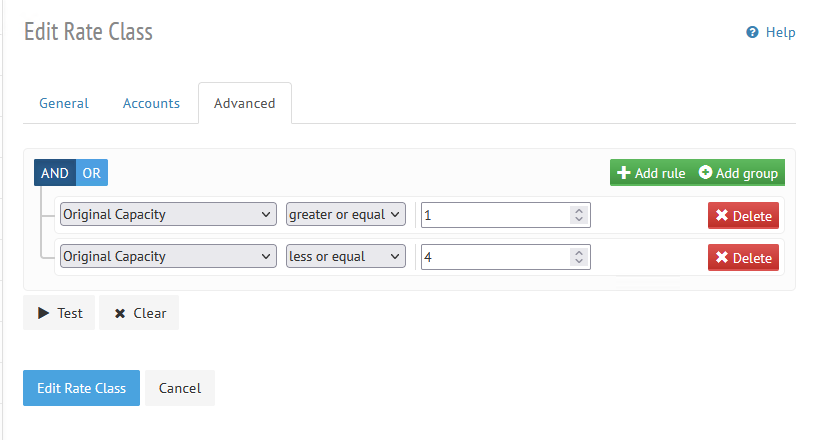The width and height of the screenshot is (825, 440).
Task: Switch to the General tab
Action: click(64, 103)
